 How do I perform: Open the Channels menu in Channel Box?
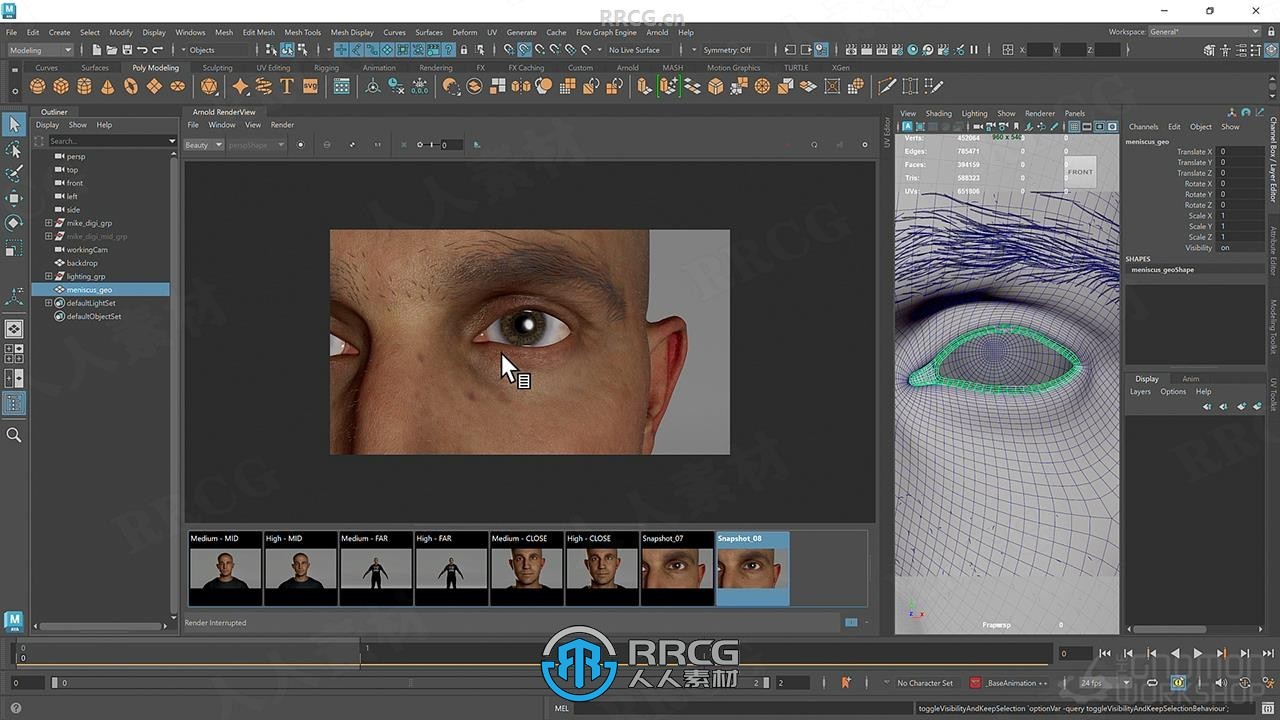coord(1143,127)
